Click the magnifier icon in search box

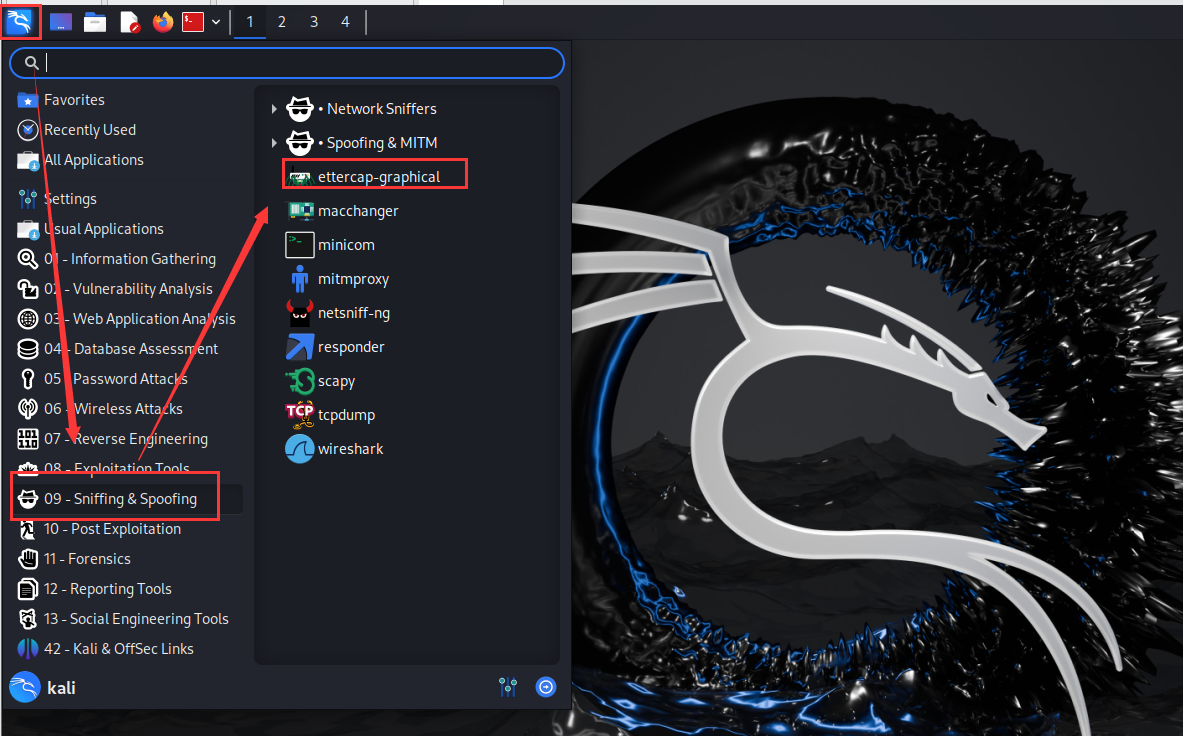pos(31,63)
